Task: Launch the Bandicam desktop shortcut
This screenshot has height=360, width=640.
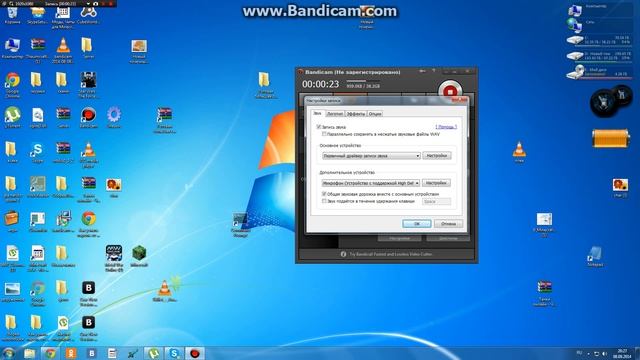Action: coord(88,118)
